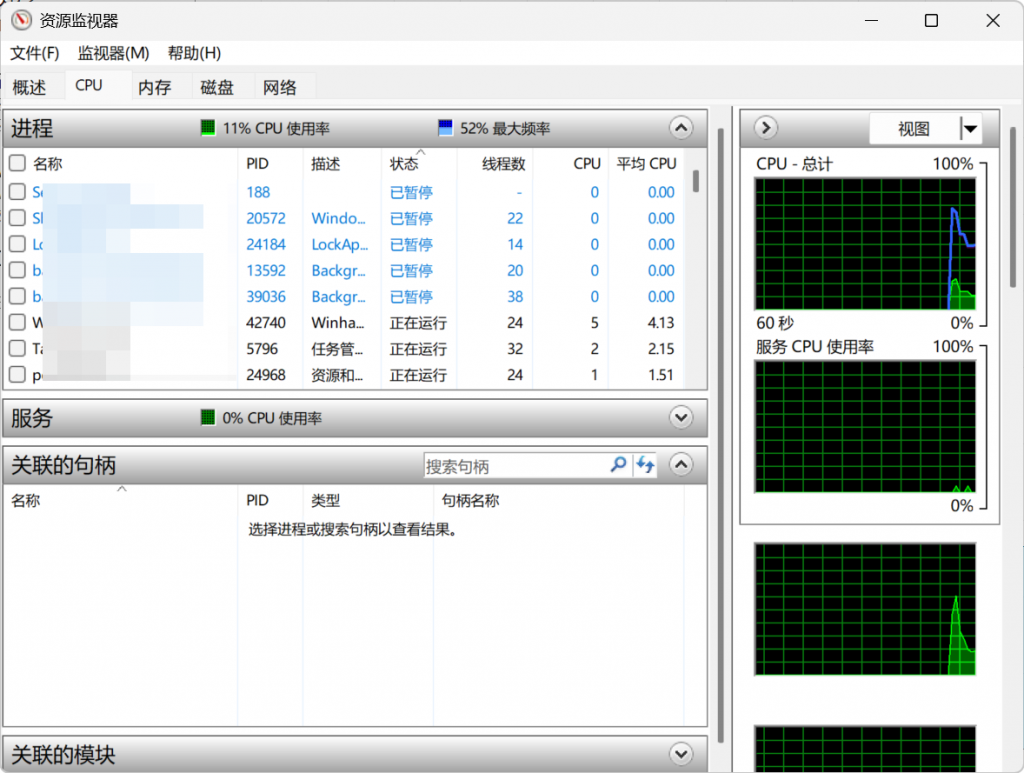Click the refresh handles search icon
The width and height of the screenshot is (1024, 773).
click(x=645, y=465)
